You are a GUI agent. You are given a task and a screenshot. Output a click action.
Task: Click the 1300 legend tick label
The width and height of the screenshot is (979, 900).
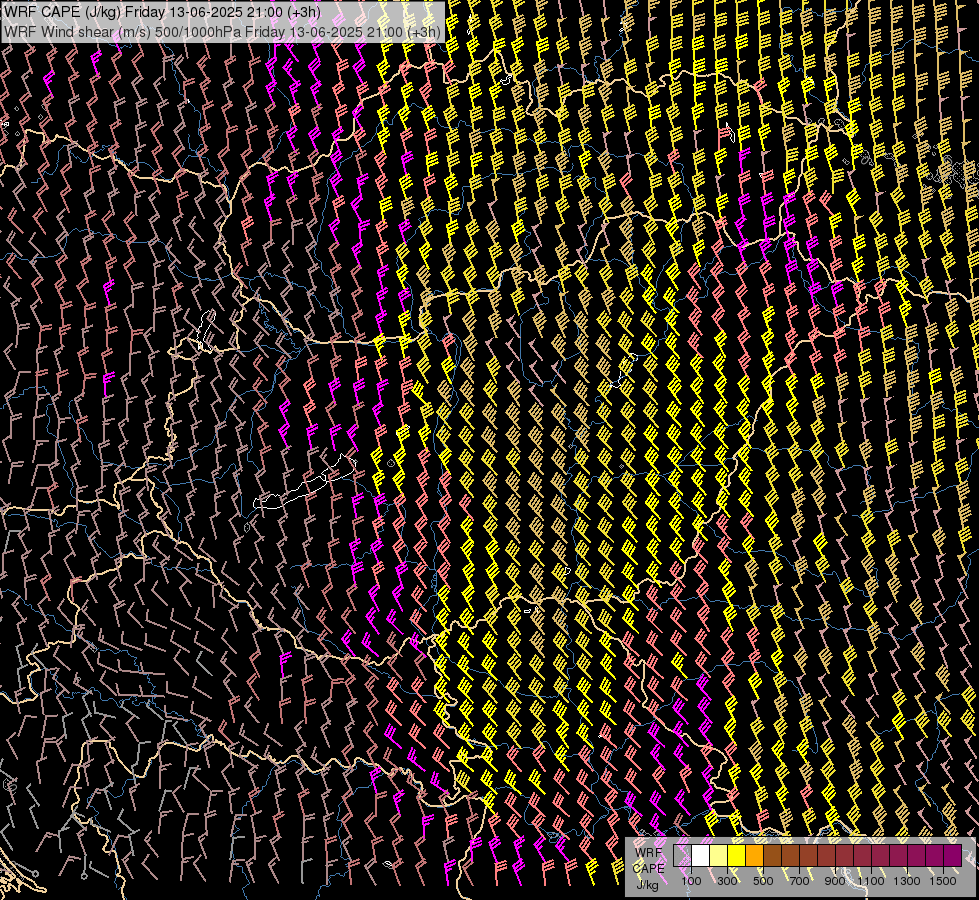click(x=907, y=881)
